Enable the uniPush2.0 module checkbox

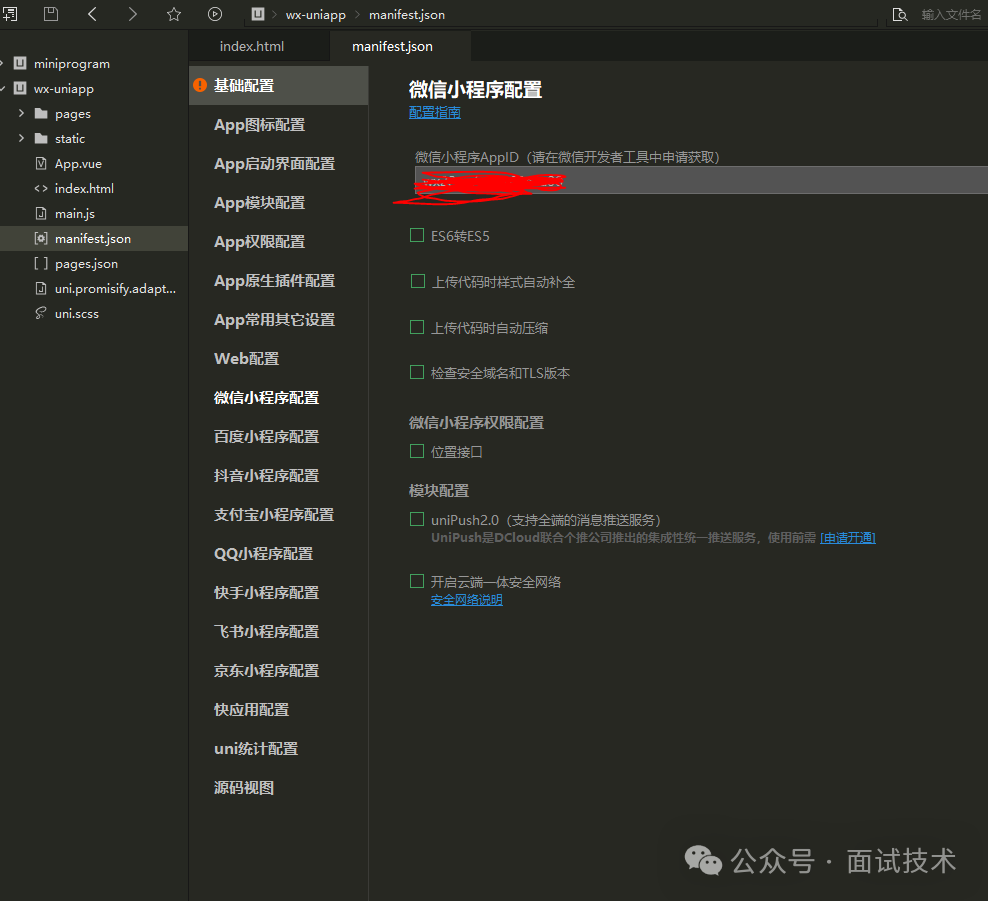416,519
